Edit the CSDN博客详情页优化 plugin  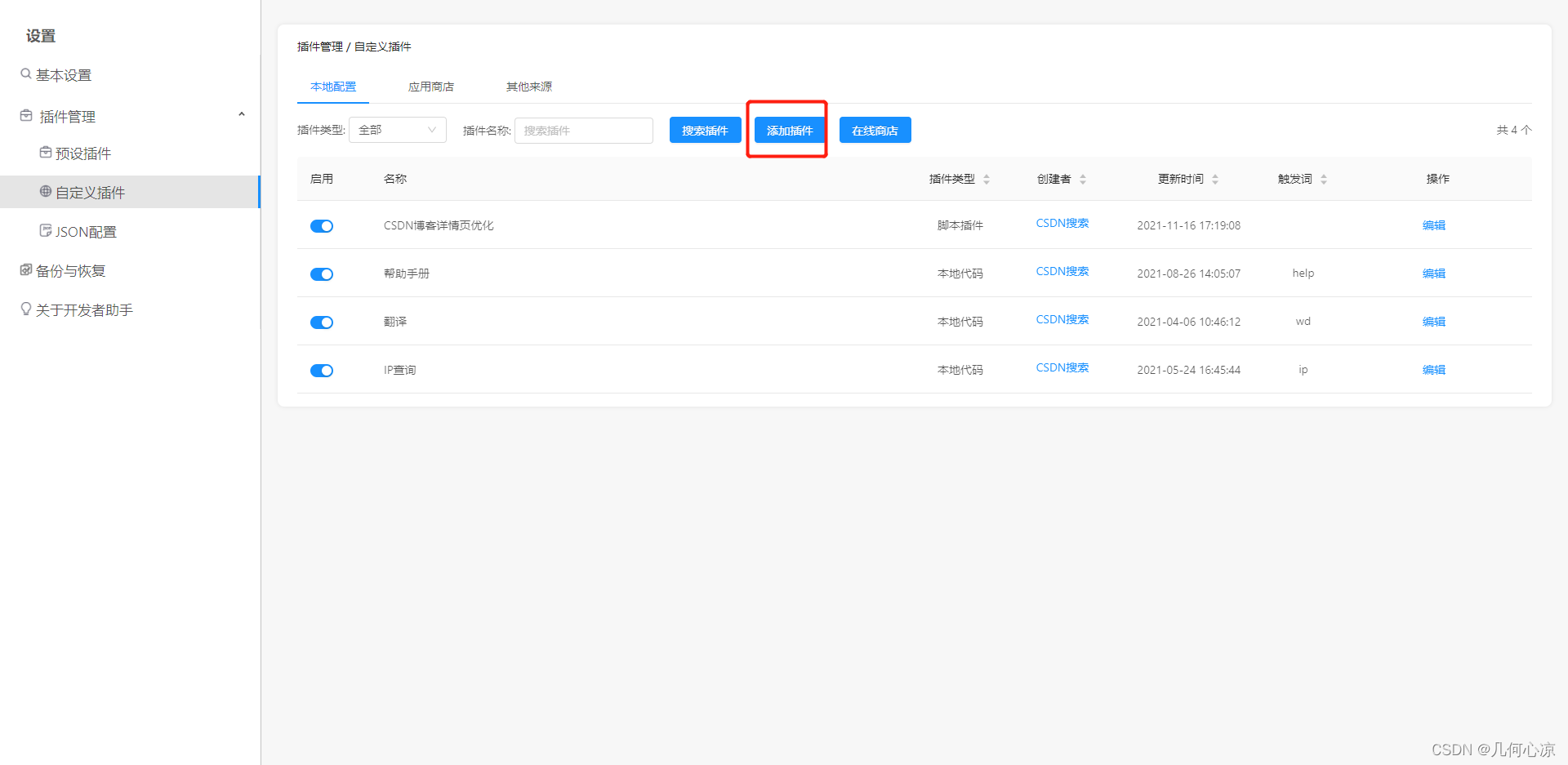coord(1434,225)
